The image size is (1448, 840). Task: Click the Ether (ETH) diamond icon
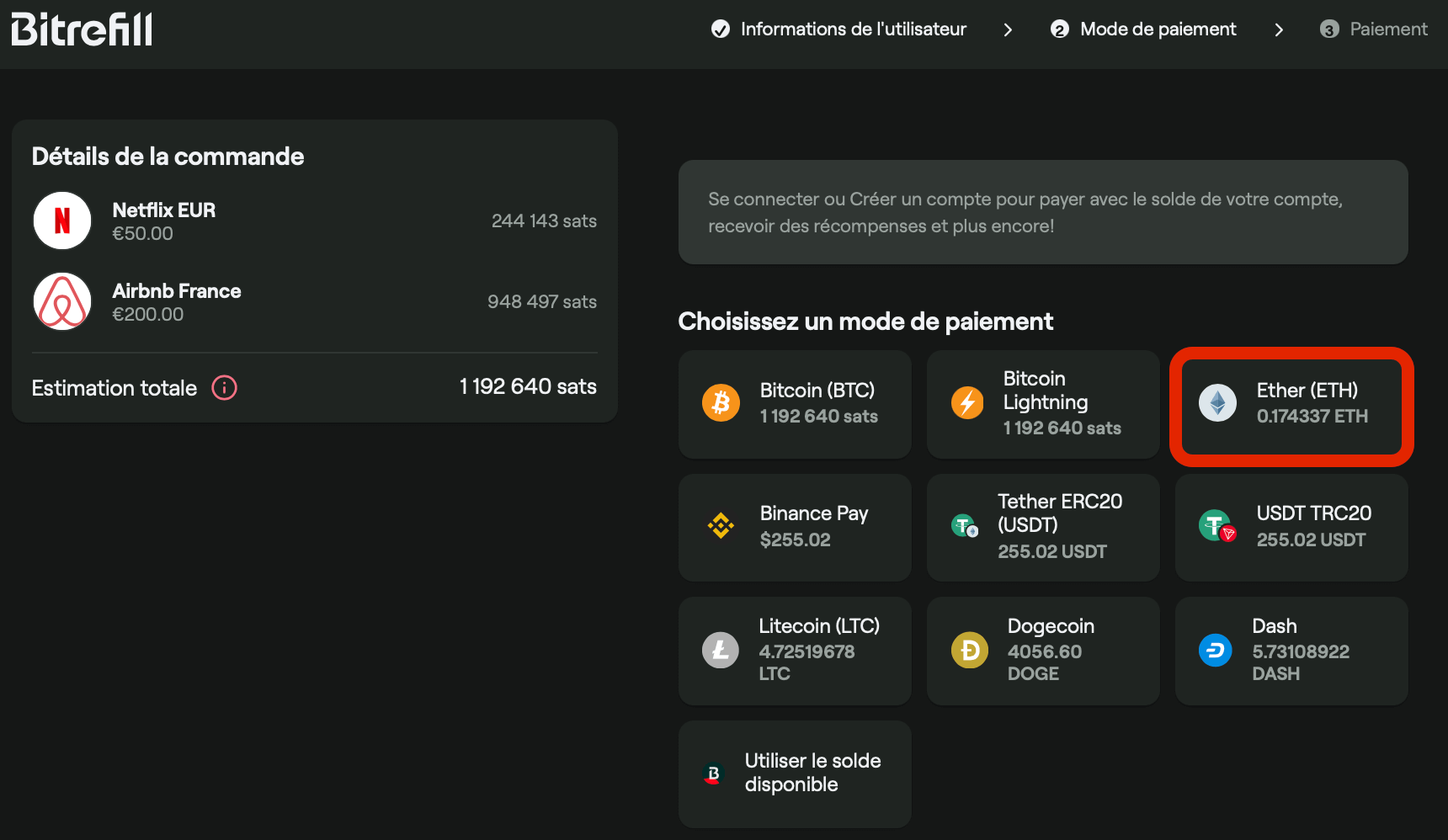click(x=1216, y=402)
